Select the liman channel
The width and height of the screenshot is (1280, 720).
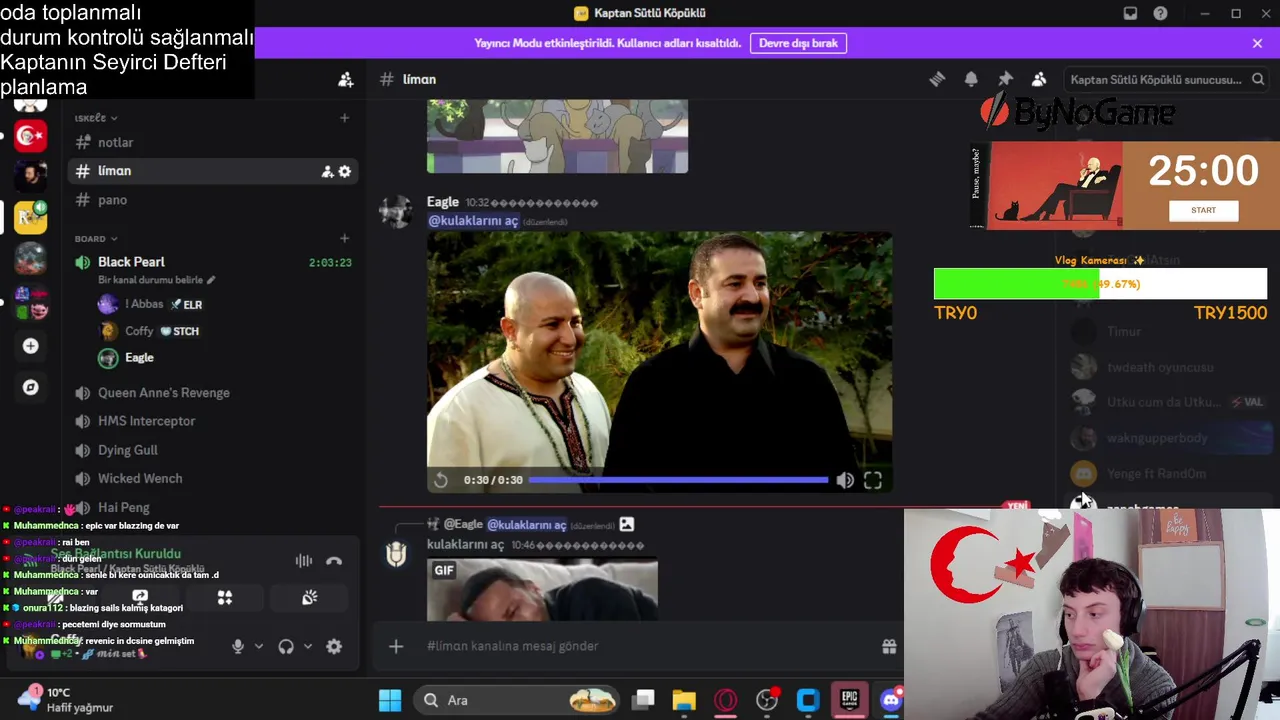point(212,171)
